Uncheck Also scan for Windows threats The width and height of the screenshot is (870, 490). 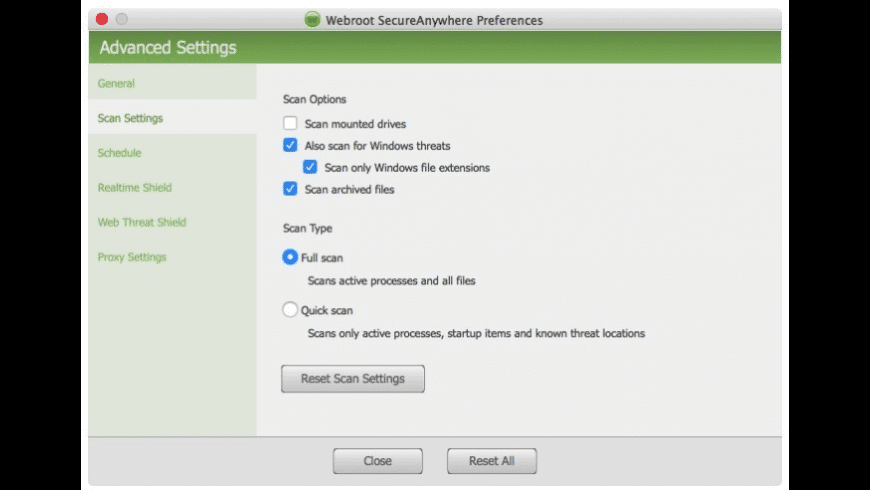(290, 145)
